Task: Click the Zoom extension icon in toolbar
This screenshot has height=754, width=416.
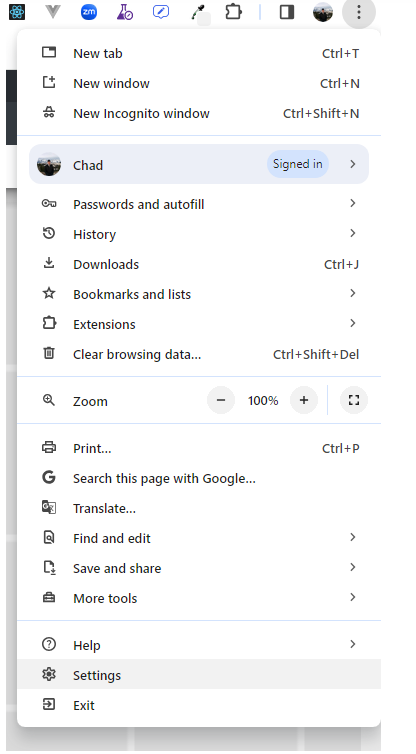Action: click(x=89, y=12)
